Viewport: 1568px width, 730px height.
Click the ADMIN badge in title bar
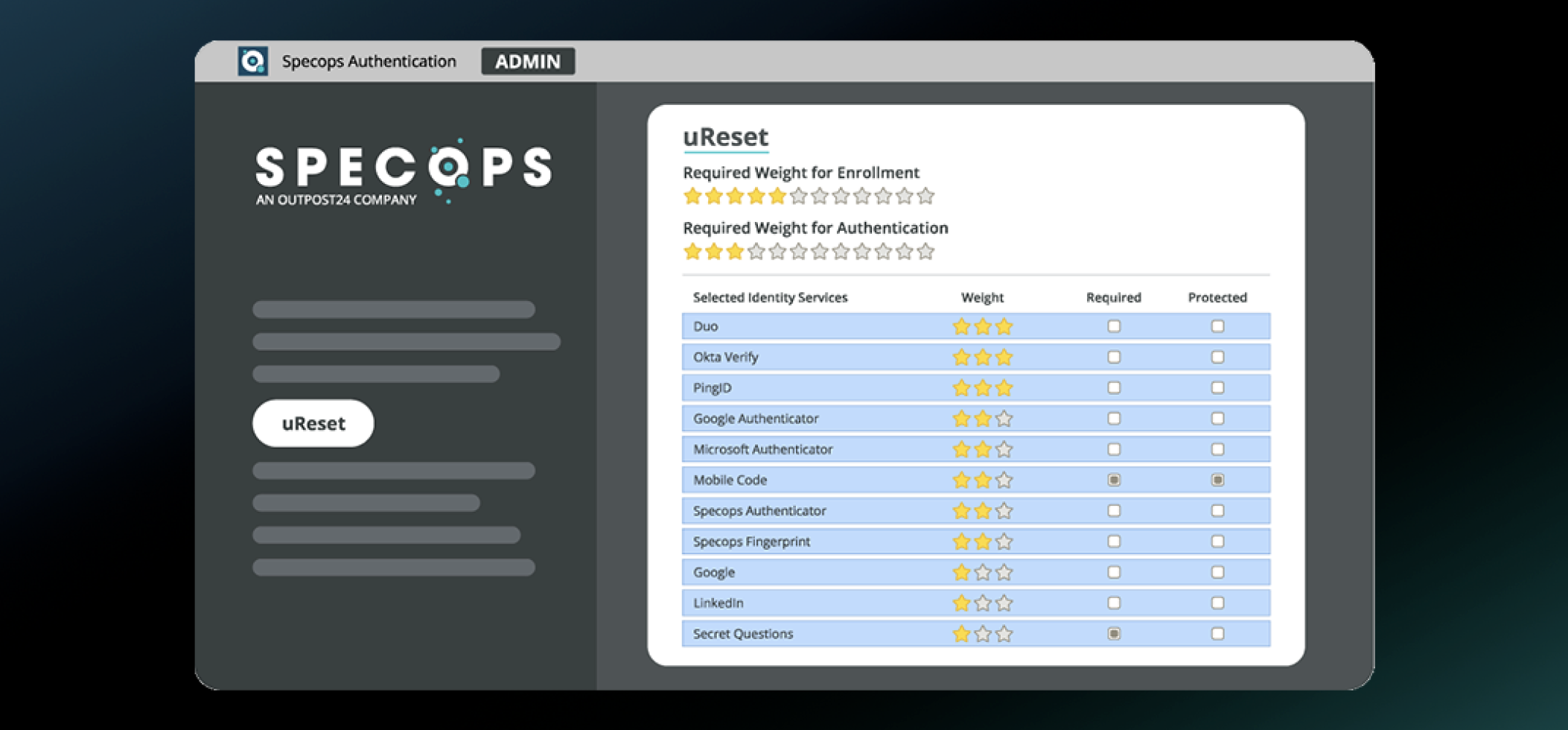click(x=528, y=61)
